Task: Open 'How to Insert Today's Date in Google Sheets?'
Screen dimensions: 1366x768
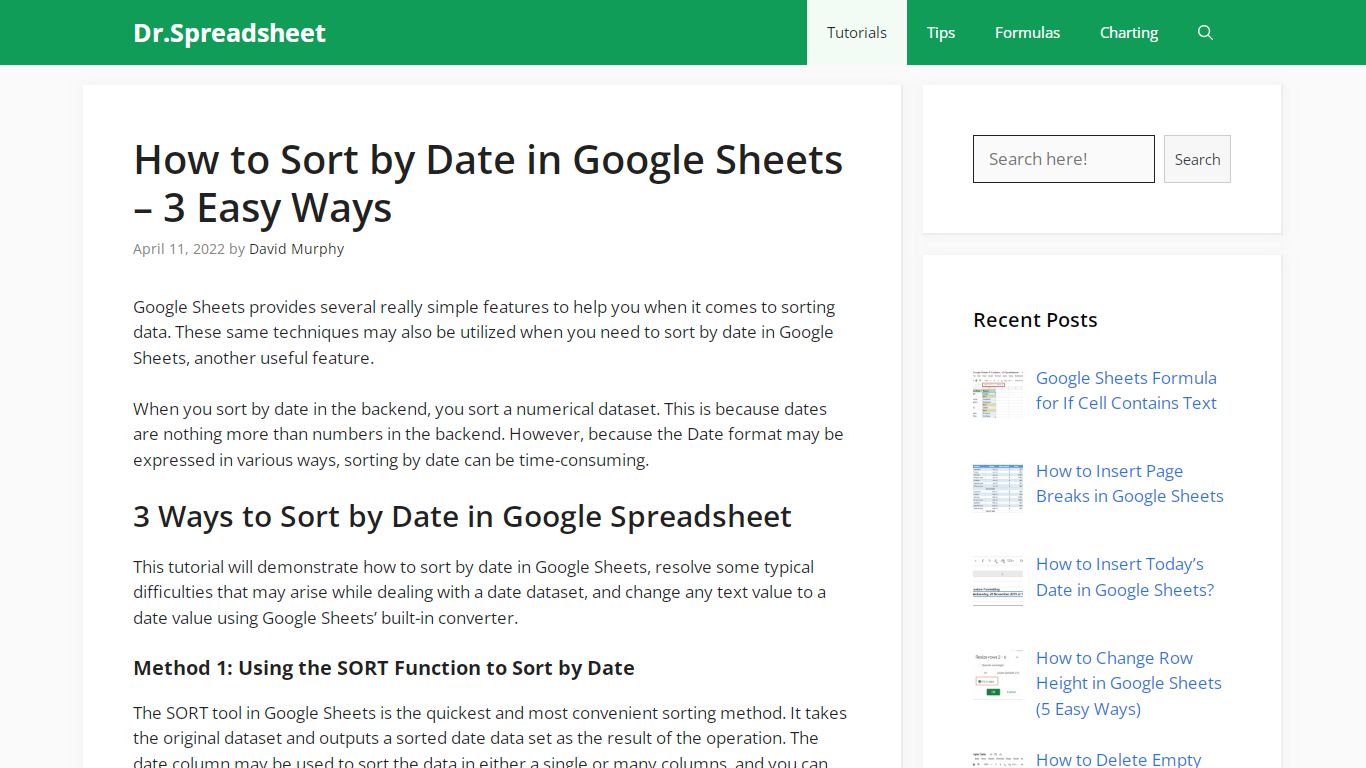Action: 1125,577
